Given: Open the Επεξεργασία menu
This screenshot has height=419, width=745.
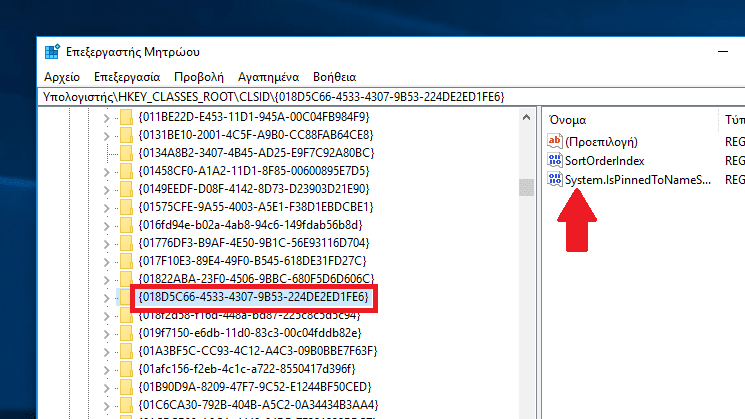Looking at the screenshot, I should click(127, 77).
